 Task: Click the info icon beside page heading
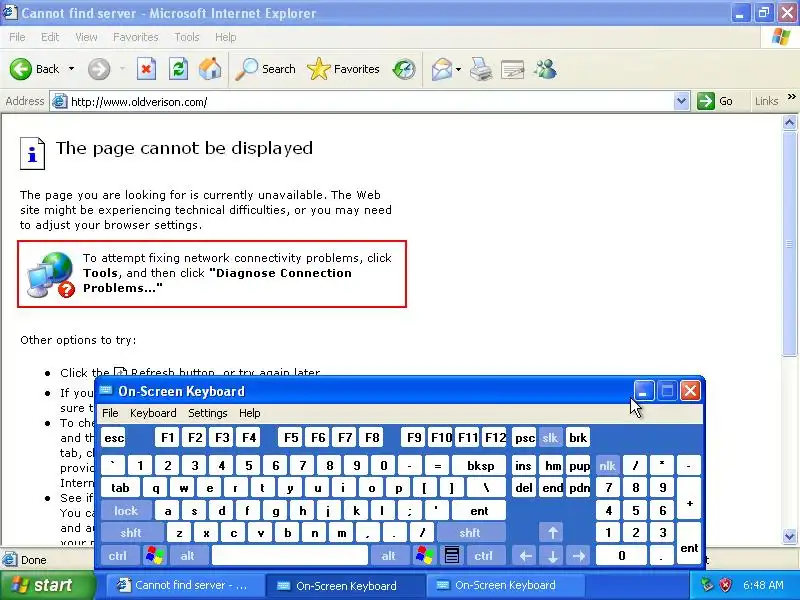[32, 153]
